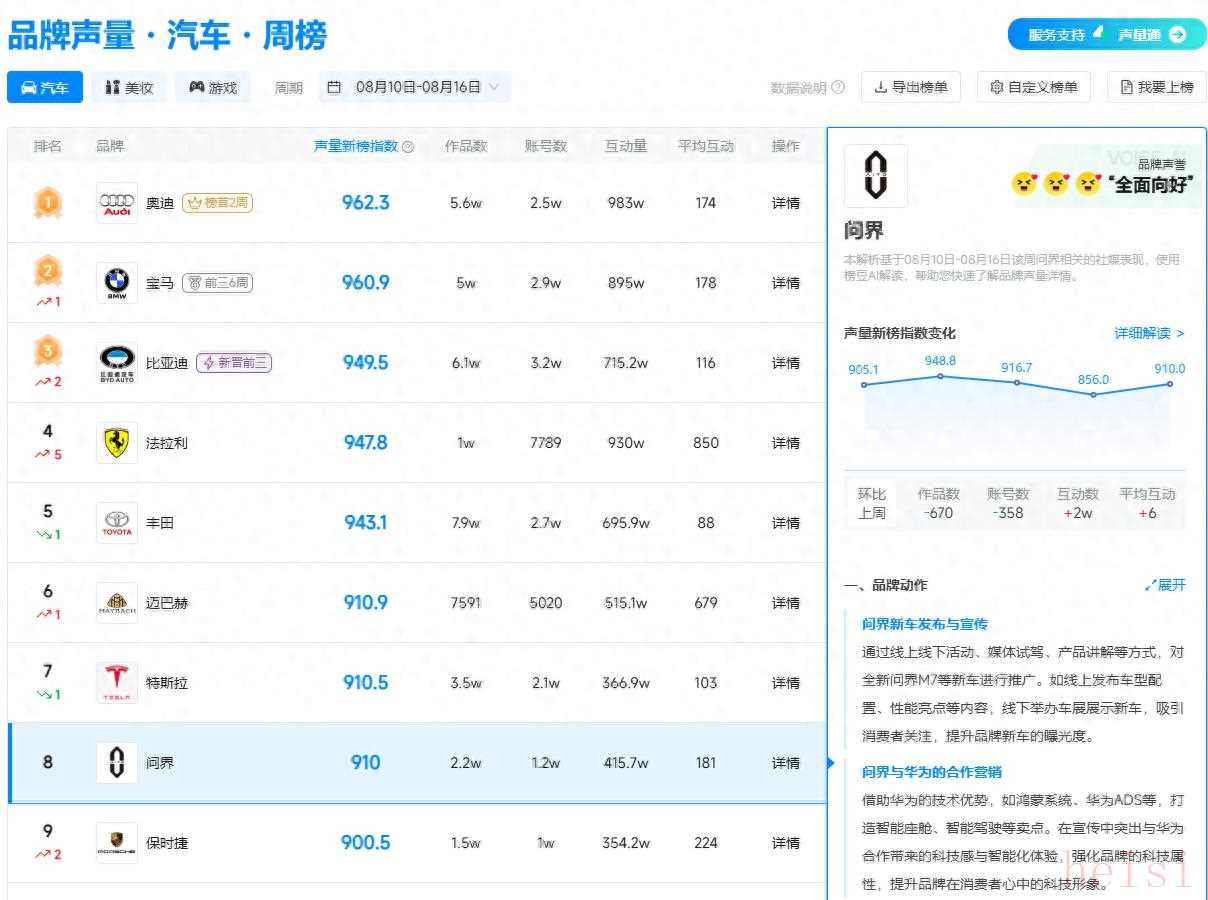Click the Tesla brand logo
Screen dimensions: 1208x900
point(117,683)
